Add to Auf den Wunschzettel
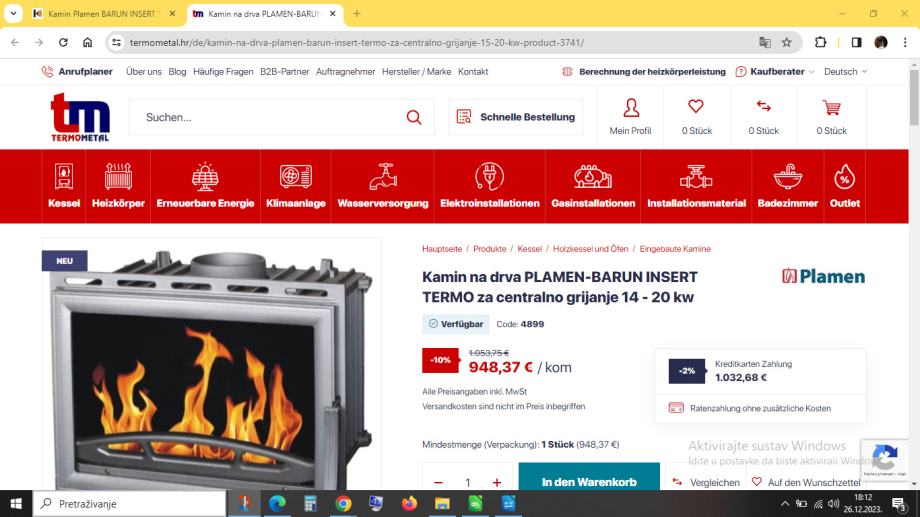This screenshot has width=920, height=517. click(806, 482)
